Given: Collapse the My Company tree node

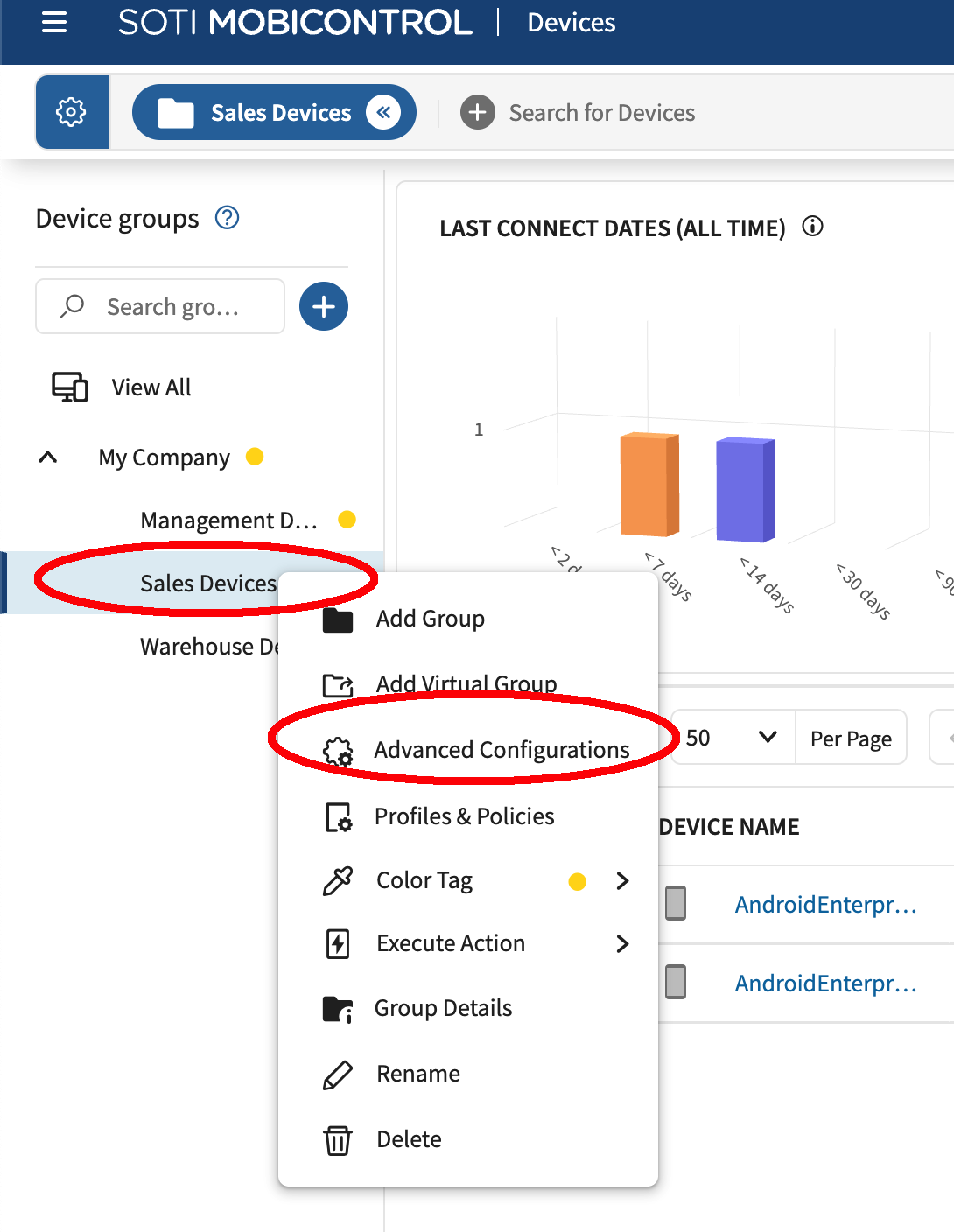Looking at the screenshot, I should 48,457.
